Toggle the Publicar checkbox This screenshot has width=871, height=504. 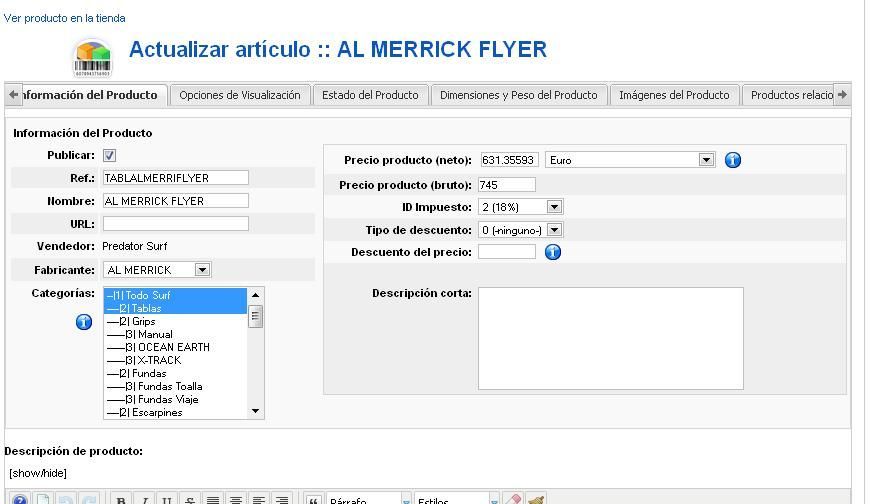click(x=109, y=156)
